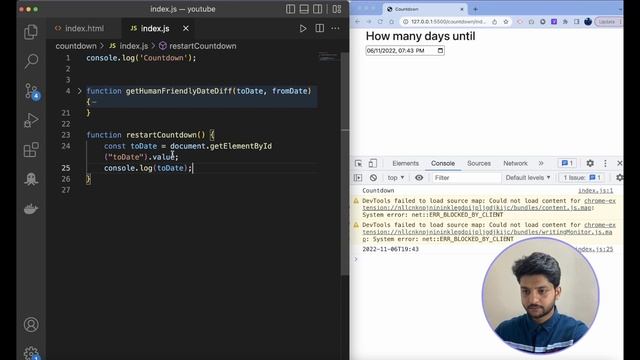Screen dimensions: 640x360
Task: Open DevTools Settings gear
Action: pos(590,163)
